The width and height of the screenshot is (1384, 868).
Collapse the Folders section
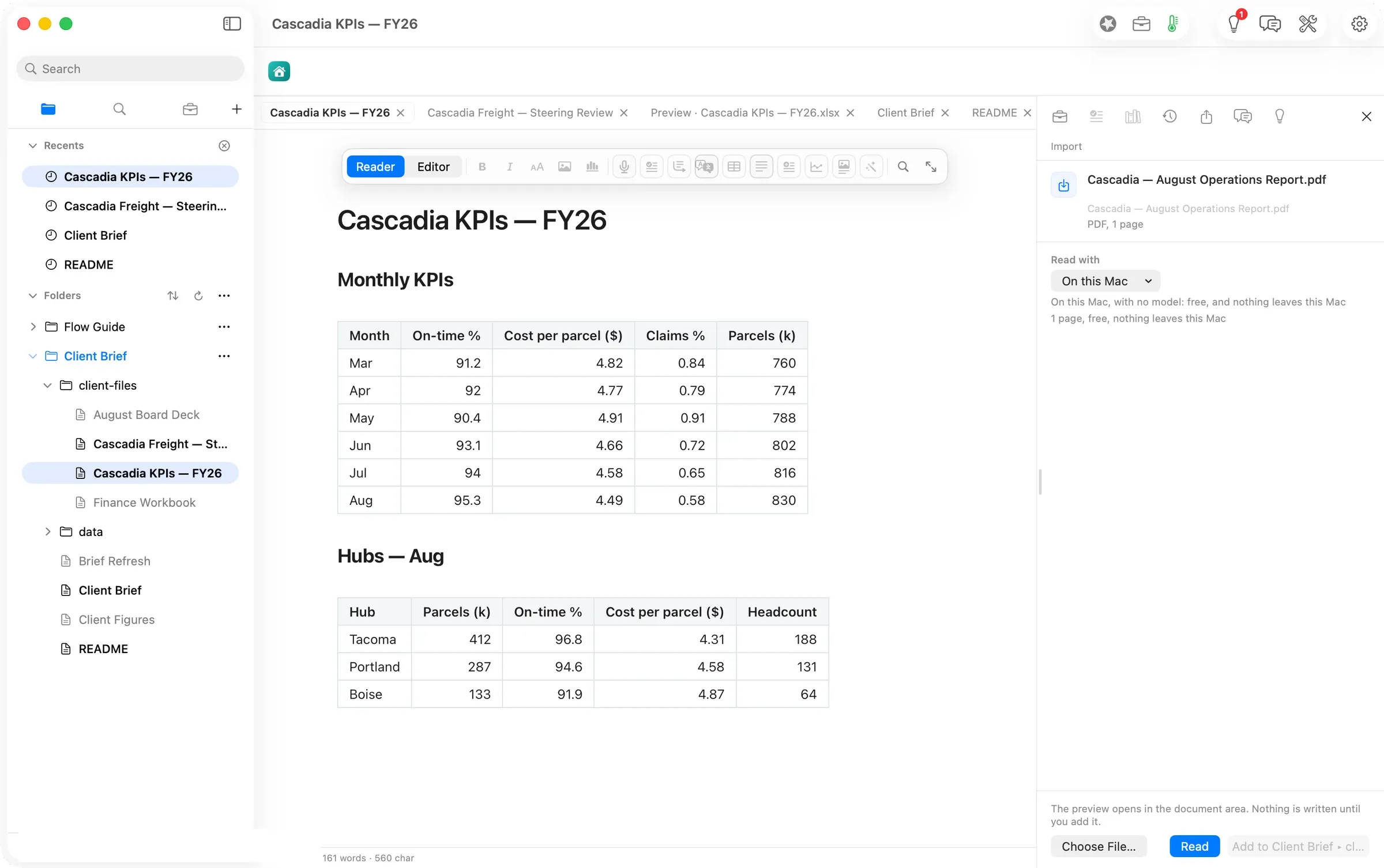(33, 296)
